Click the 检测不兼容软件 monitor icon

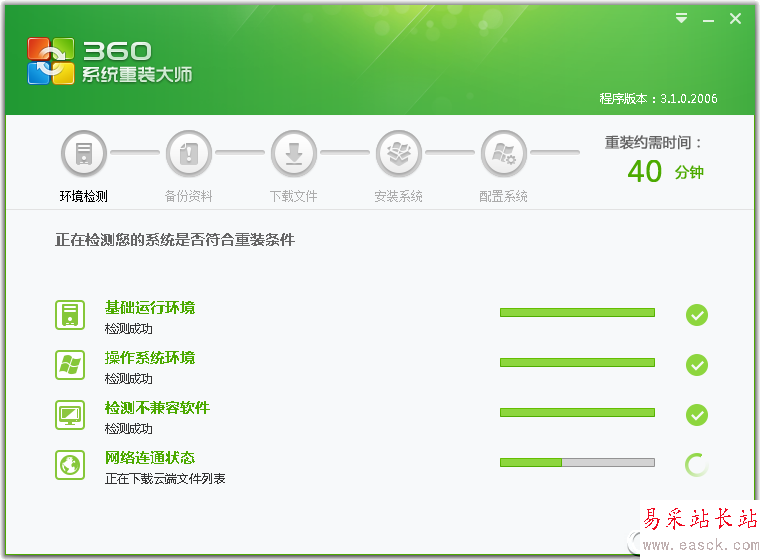tap(70, 415)
